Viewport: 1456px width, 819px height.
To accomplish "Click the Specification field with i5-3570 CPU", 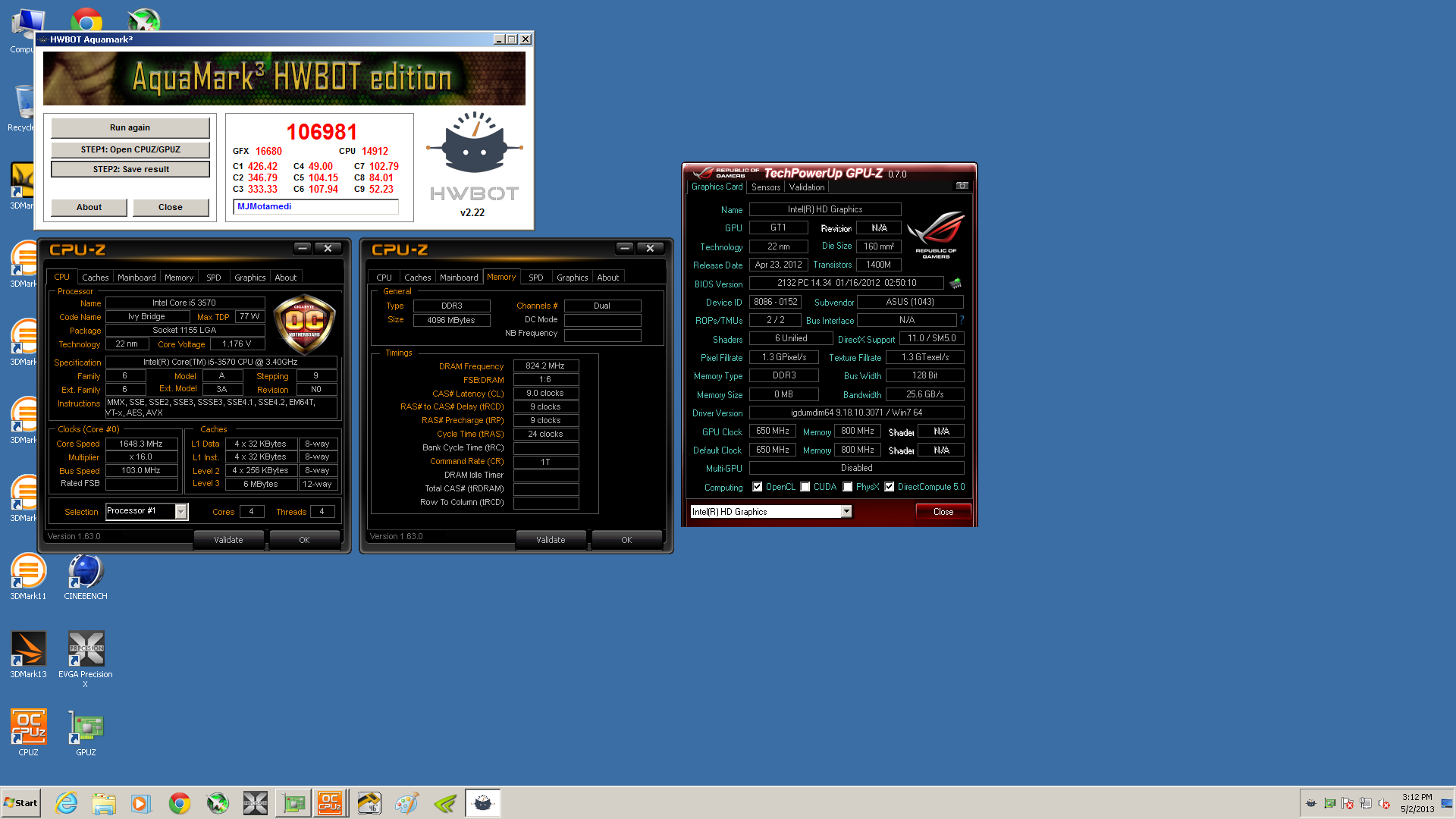I will pos(221,362).
